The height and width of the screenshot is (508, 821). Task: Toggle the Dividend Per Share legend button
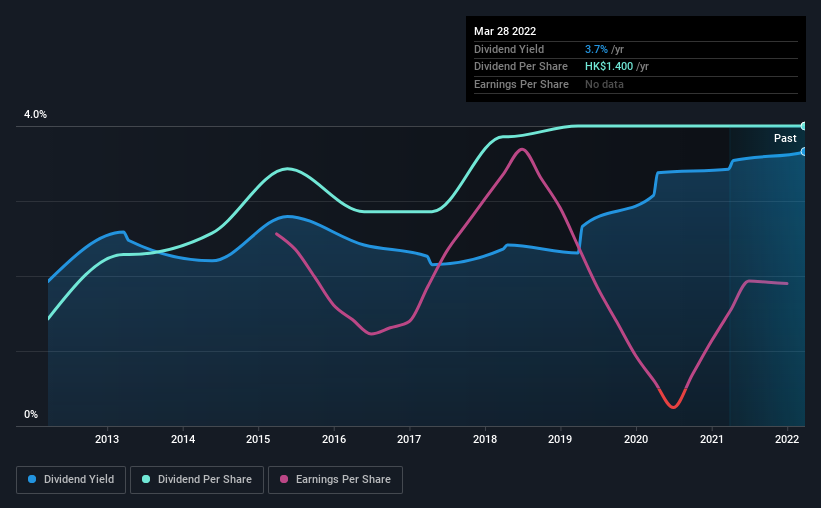click(197, 480)
